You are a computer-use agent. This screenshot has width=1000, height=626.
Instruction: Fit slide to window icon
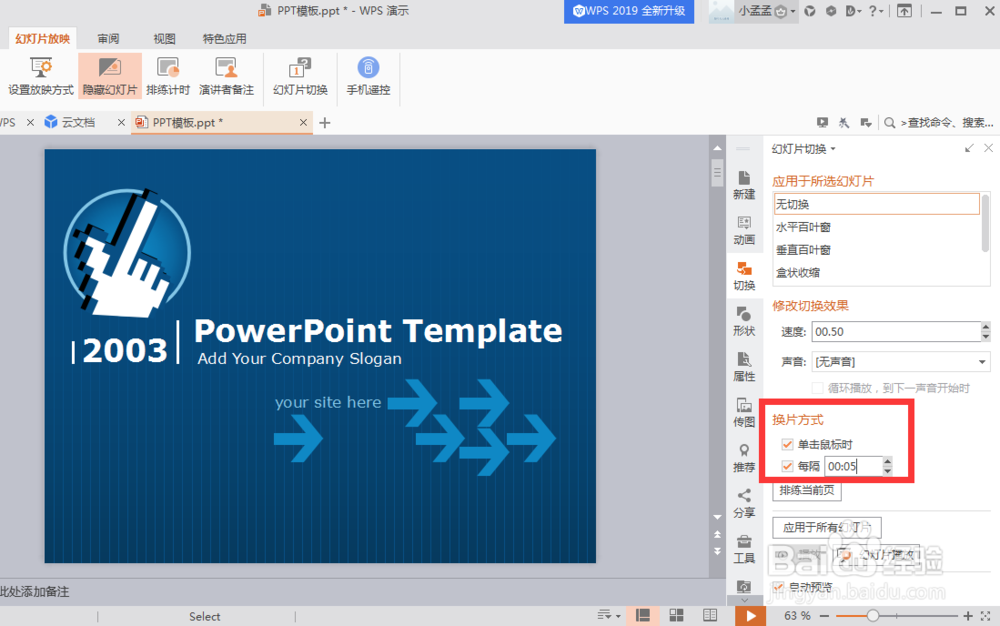[985, 616]
